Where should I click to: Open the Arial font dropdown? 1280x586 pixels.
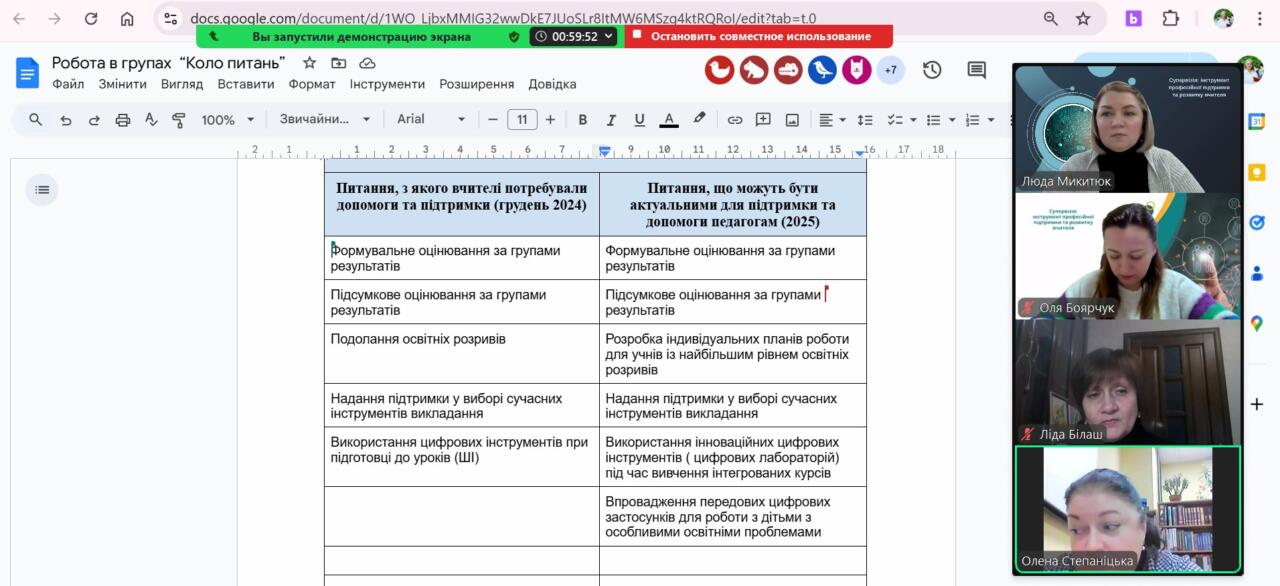(x=431, y=119)
